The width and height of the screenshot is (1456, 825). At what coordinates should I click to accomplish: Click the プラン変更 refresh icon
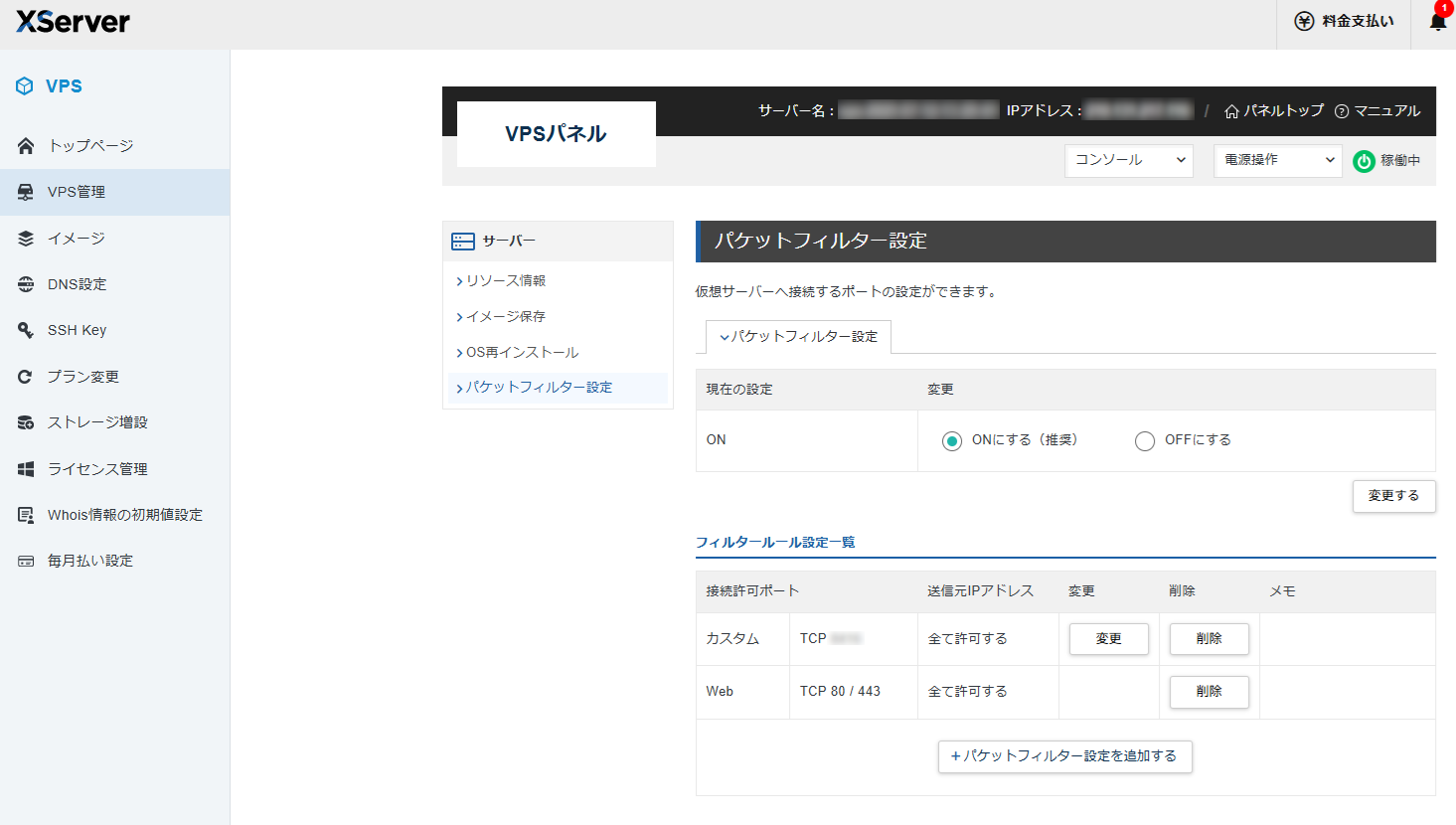point(26,377)
